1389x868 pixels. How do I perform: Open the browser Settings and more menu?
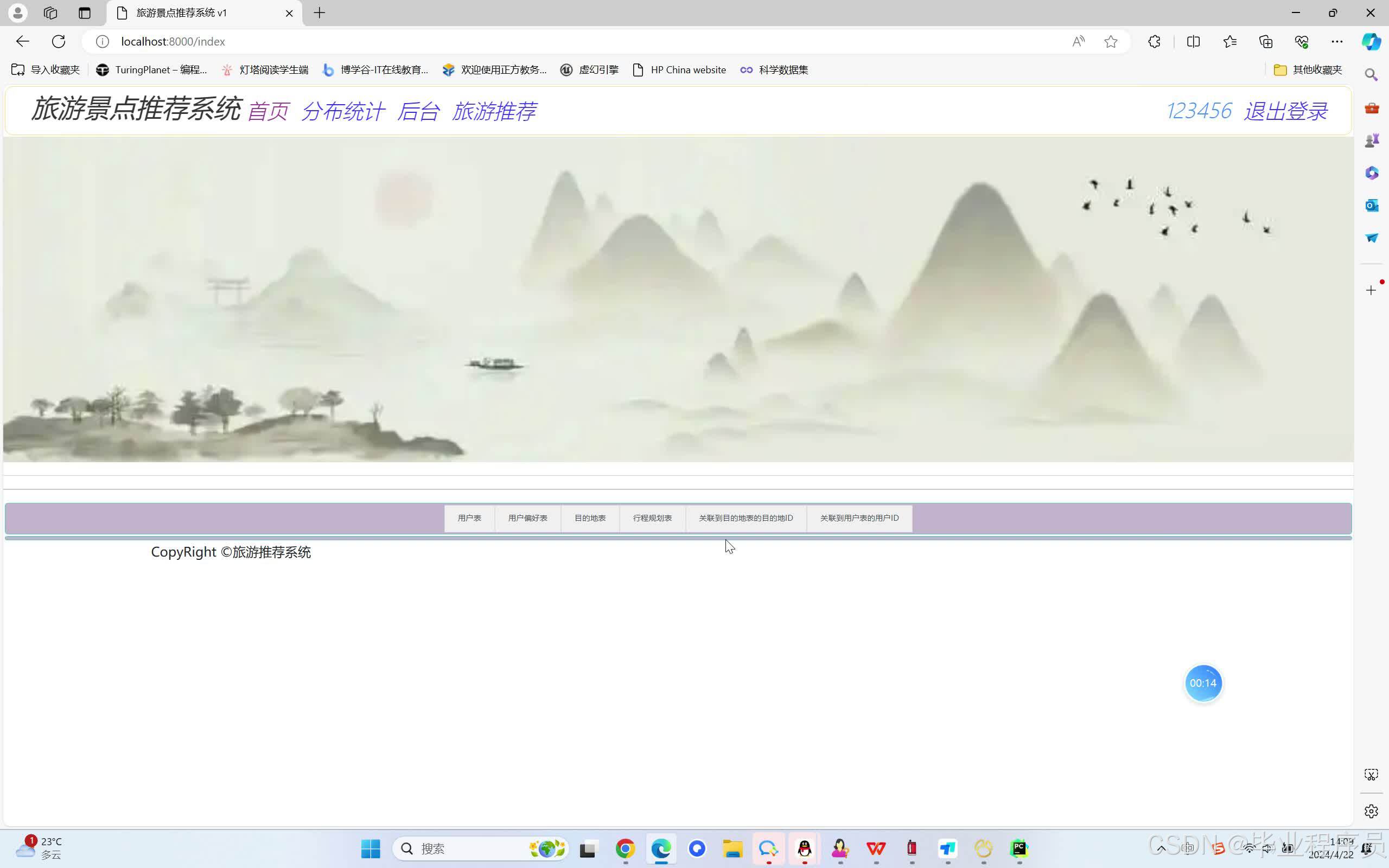[1337, 41]
